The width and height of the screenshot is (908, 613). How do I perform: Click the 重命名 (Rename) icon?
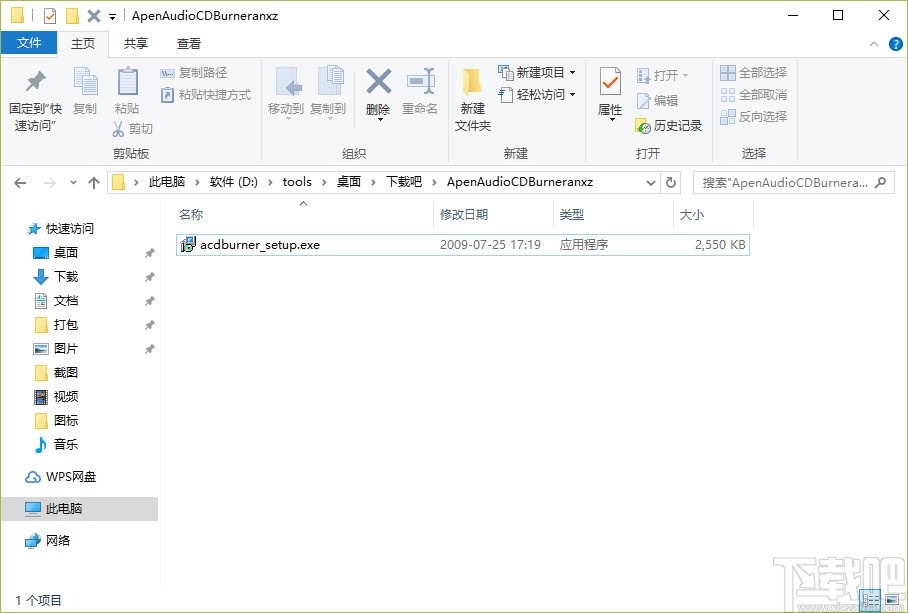point(421,92)
